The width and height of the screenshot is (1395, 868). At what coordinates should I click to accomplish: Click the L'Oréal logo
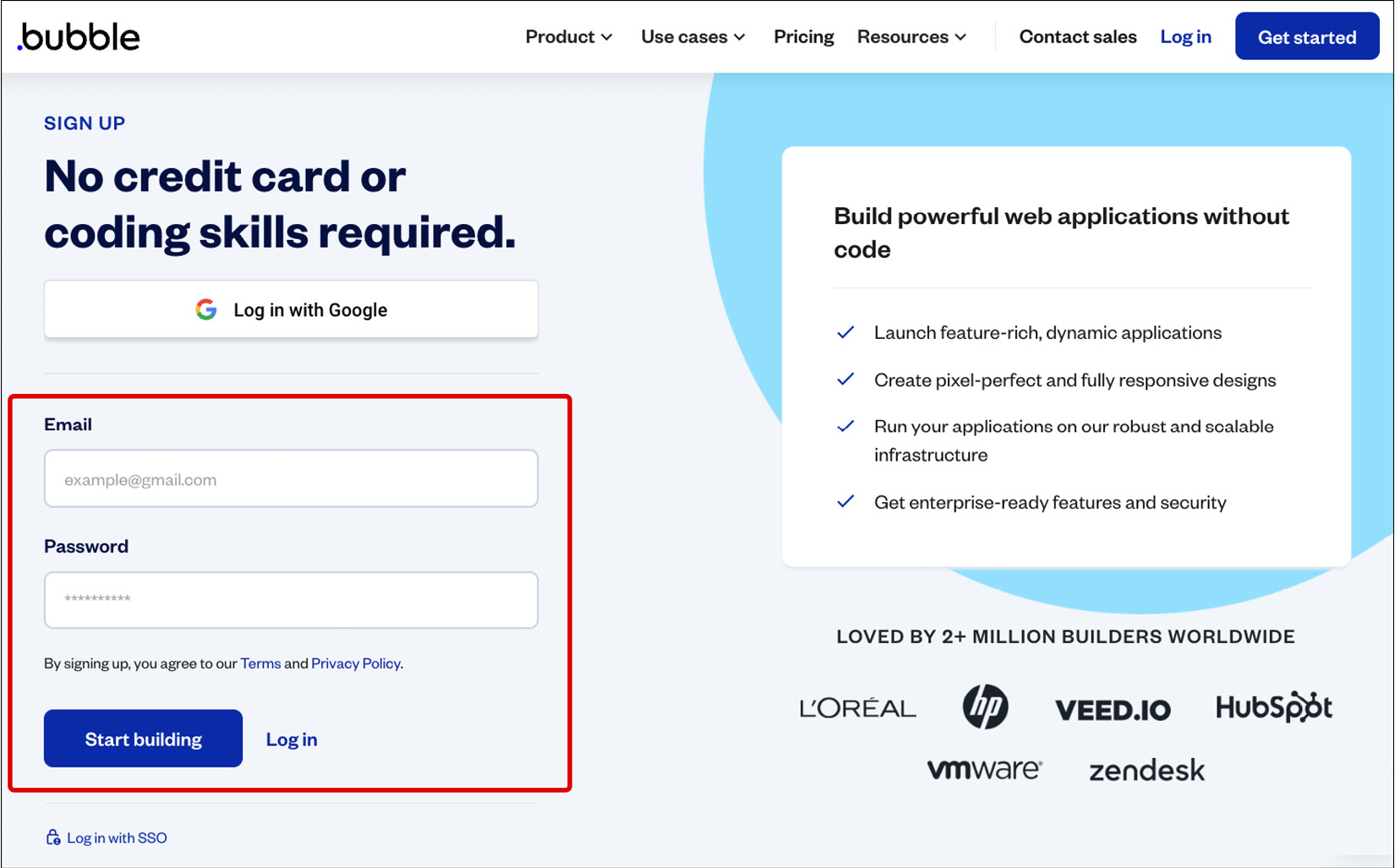coord(857,708)
